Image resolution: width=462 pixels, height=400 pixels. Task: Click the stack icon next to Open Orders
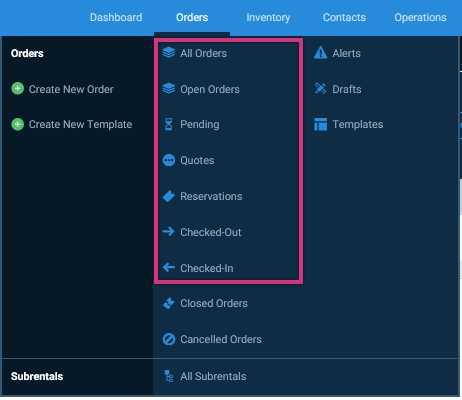[x=169, y=89]
